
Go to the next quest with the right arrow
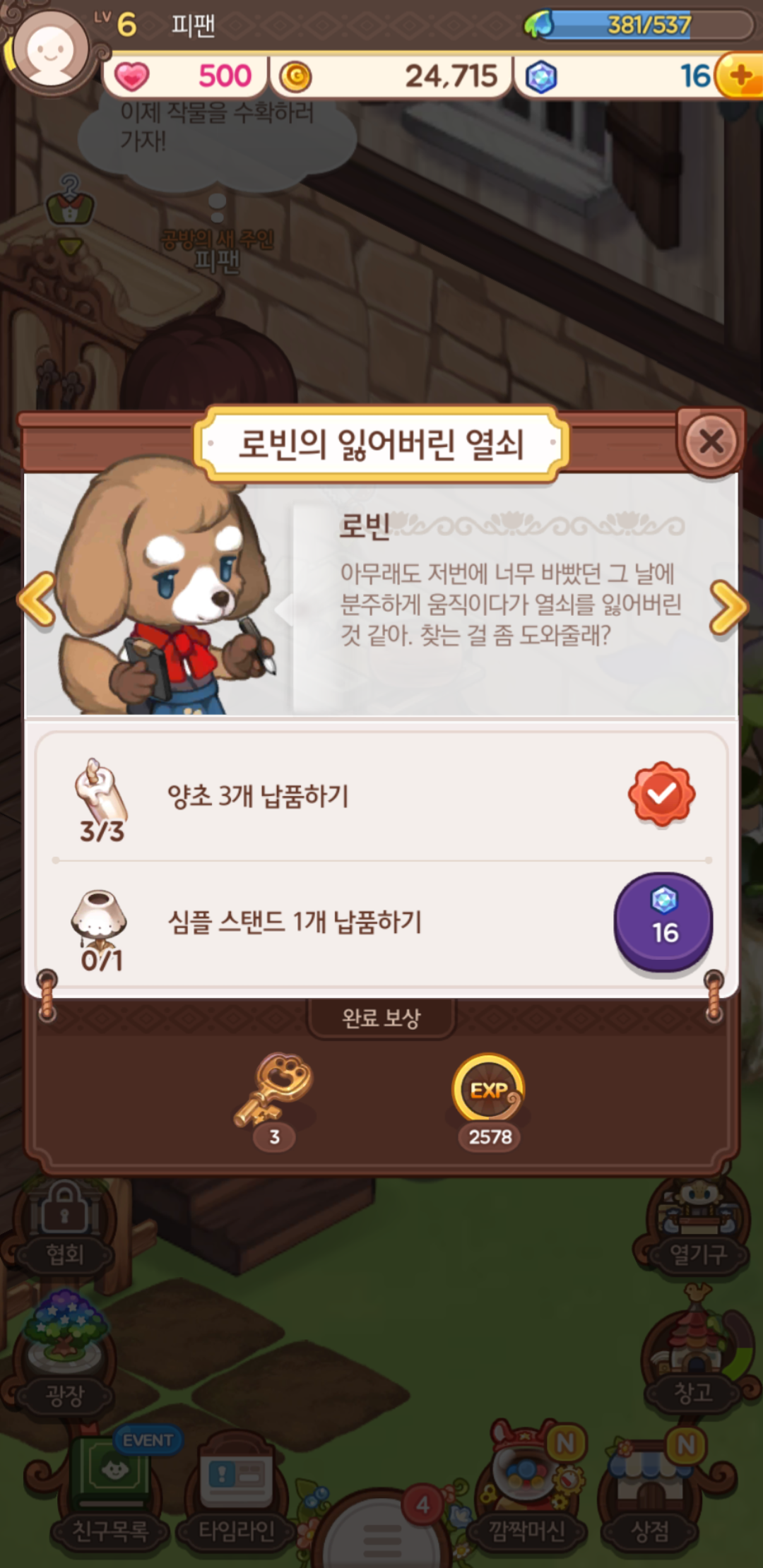pos(728,608)
